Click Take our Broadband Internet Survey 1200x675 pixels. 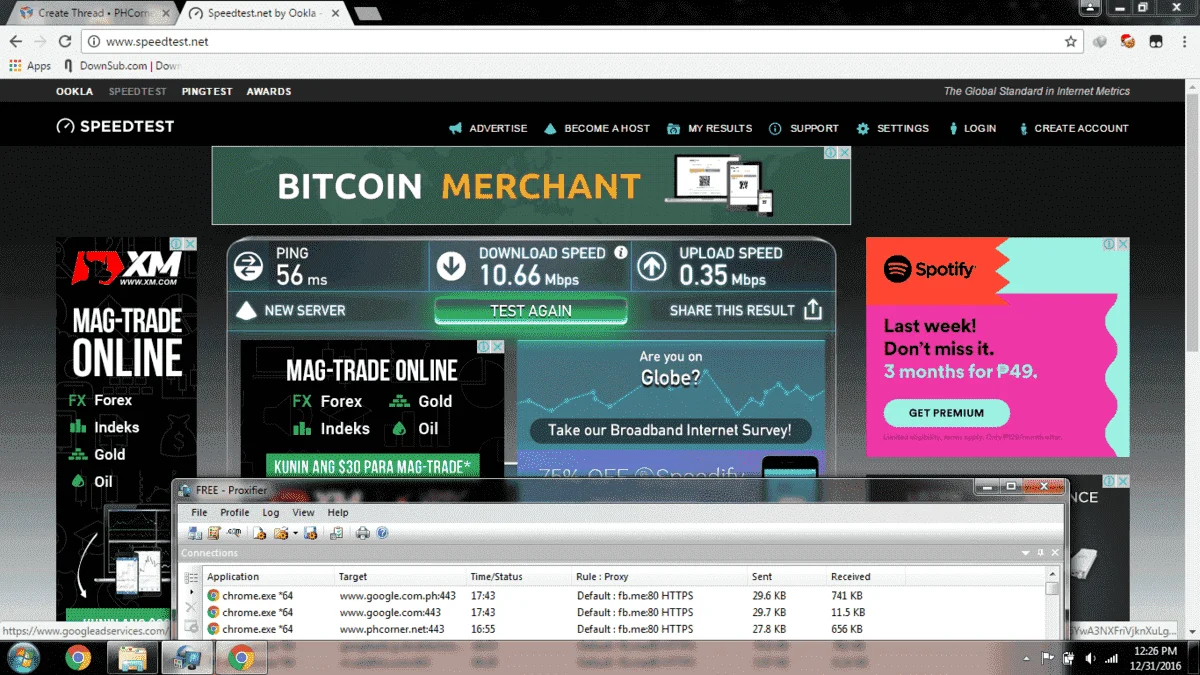669,431
